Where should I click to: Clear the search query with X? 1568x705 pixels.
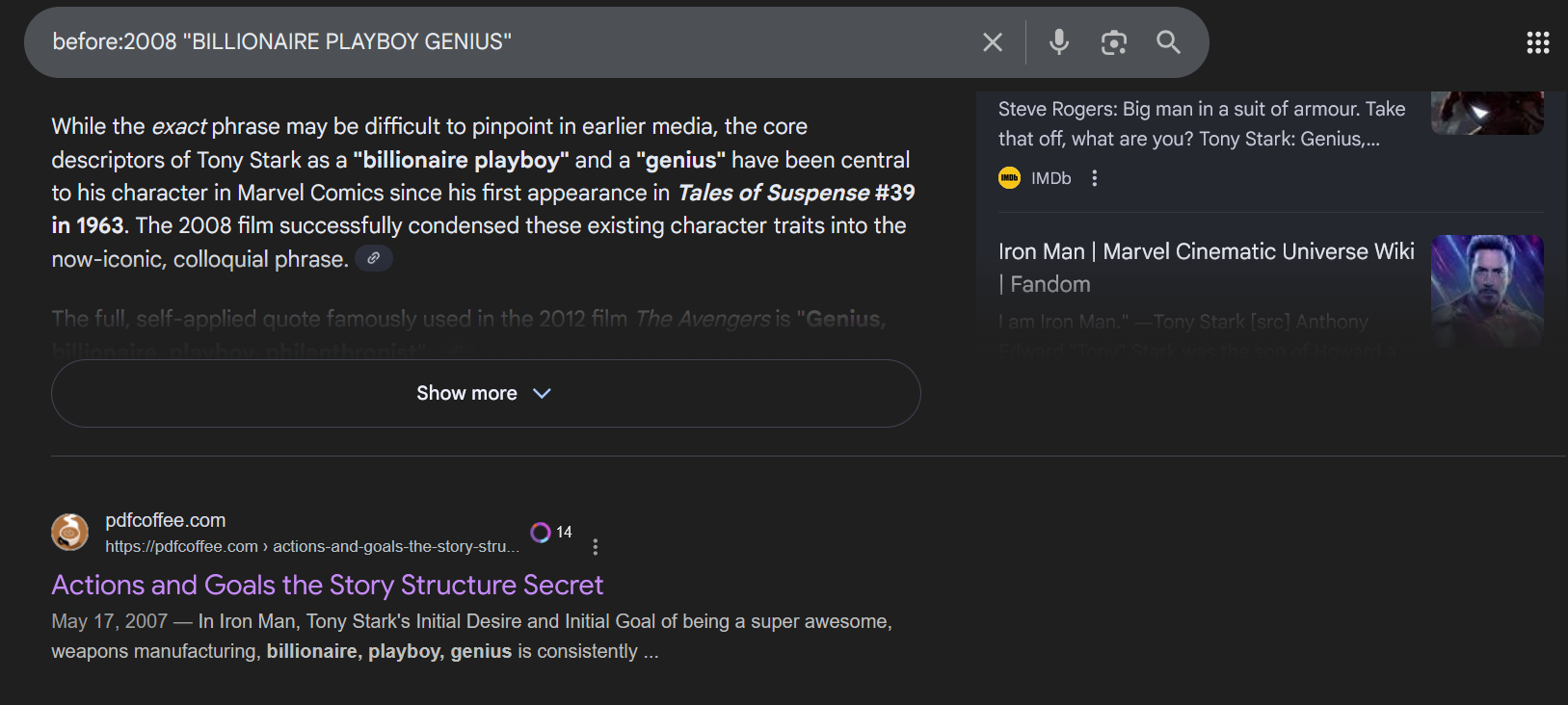point(993,42)
